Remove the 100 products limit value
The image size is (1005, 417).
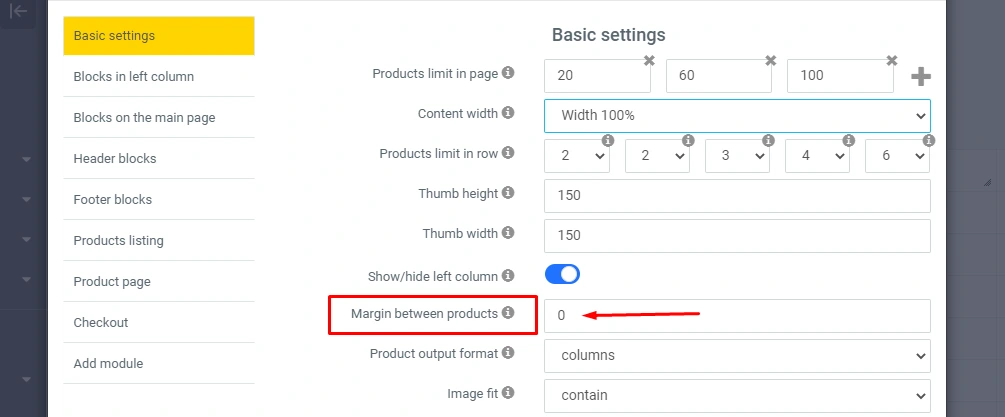point(890,61)
